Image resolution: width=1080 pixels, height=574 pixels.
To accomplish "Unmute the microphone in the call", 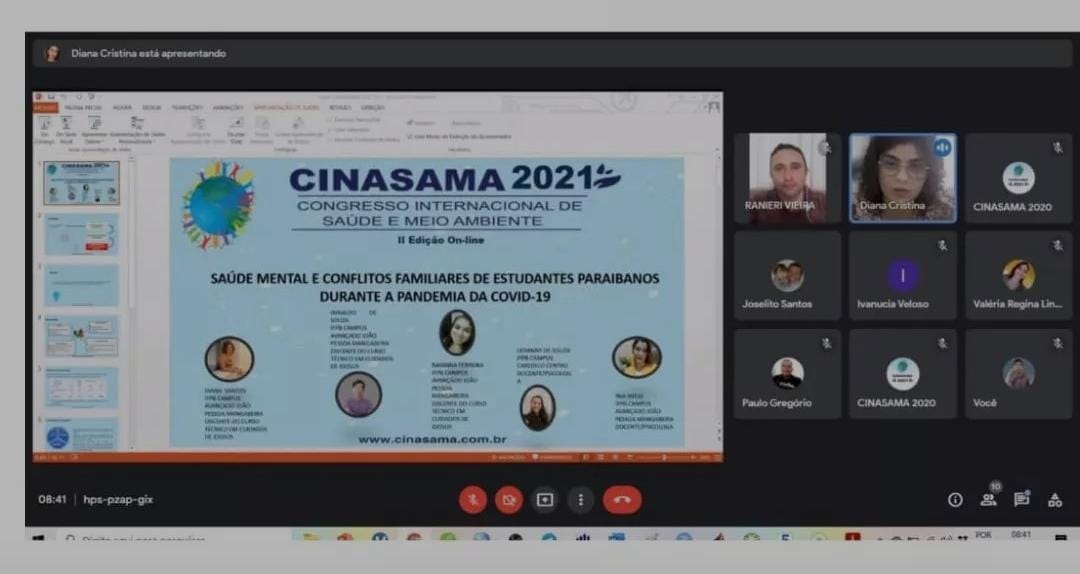I will (x=473, y=499).
